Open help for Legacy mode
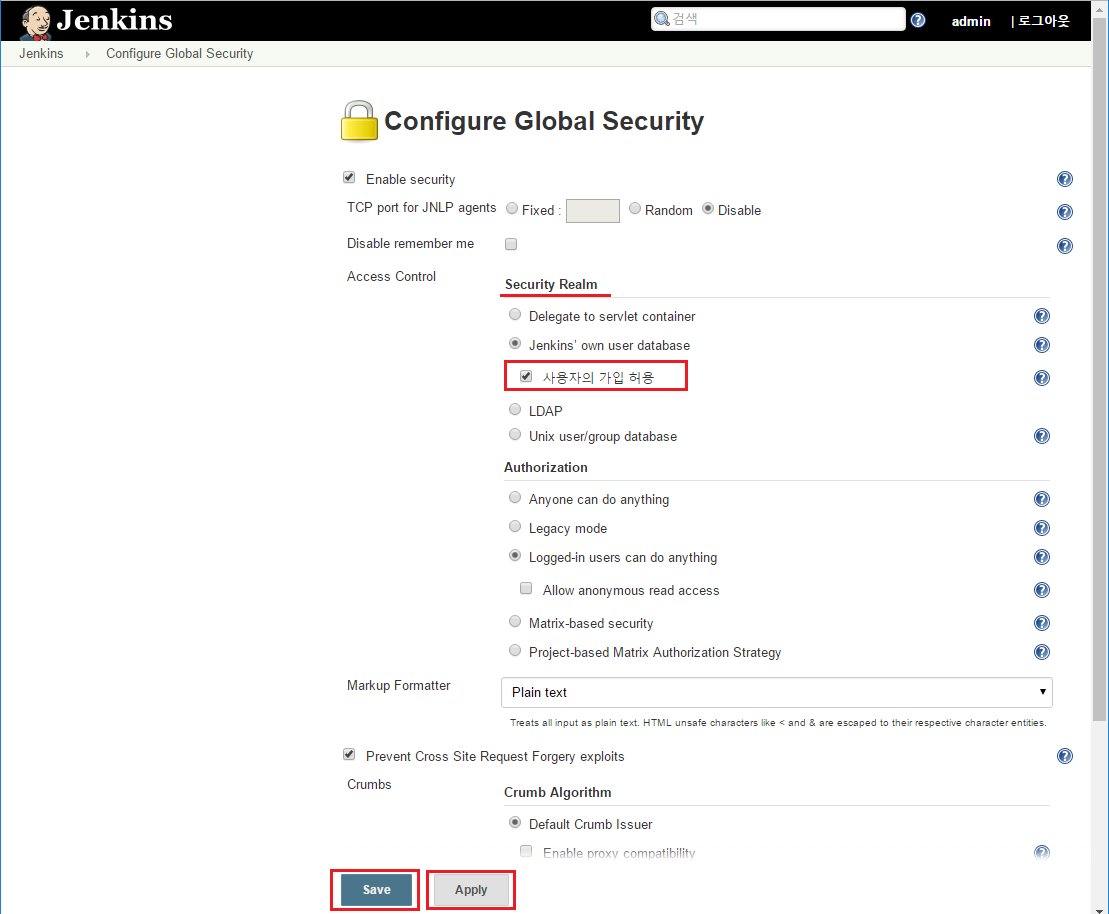Viewport: 1109px width, 914px height. [x=1041, y=528]
